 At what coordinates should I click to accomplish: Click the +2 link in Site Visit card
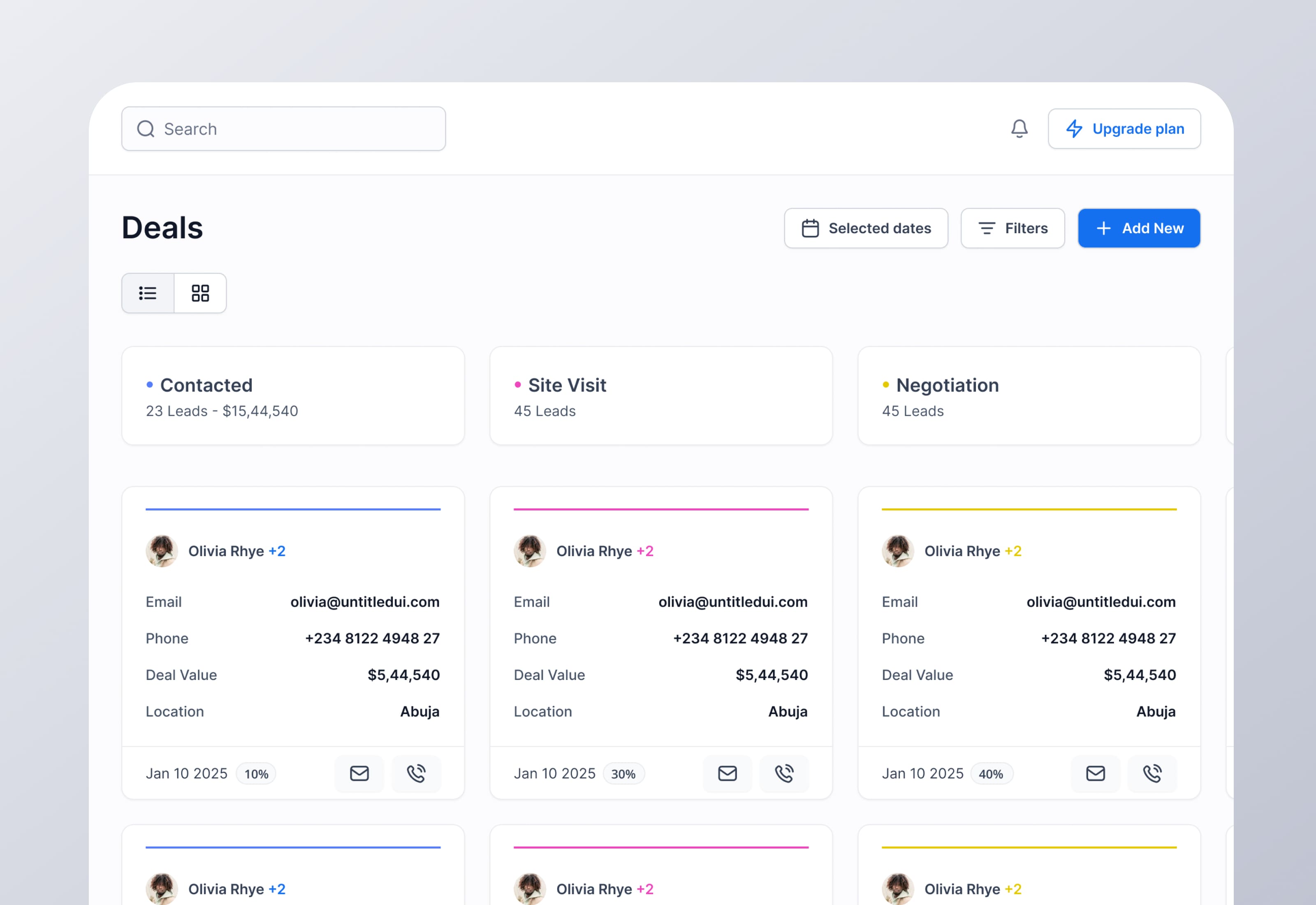645,551
